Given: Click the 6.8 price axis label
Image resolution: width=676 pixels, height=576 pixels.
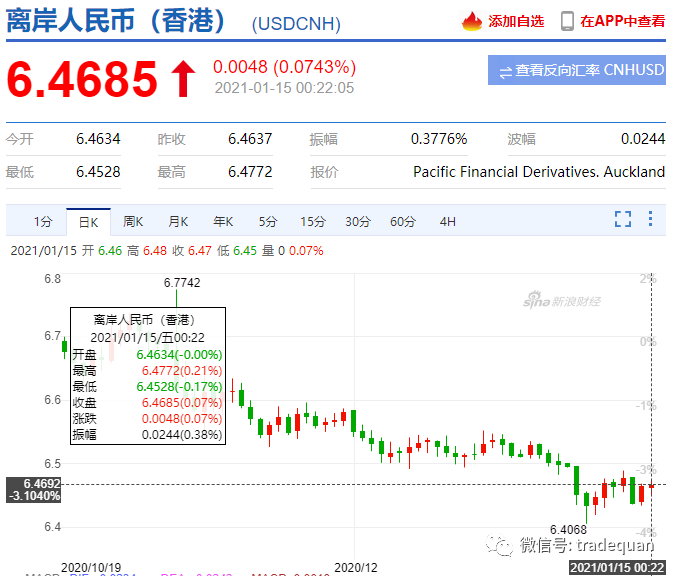Looking at the screenshot, I should (x=53, y=279).
